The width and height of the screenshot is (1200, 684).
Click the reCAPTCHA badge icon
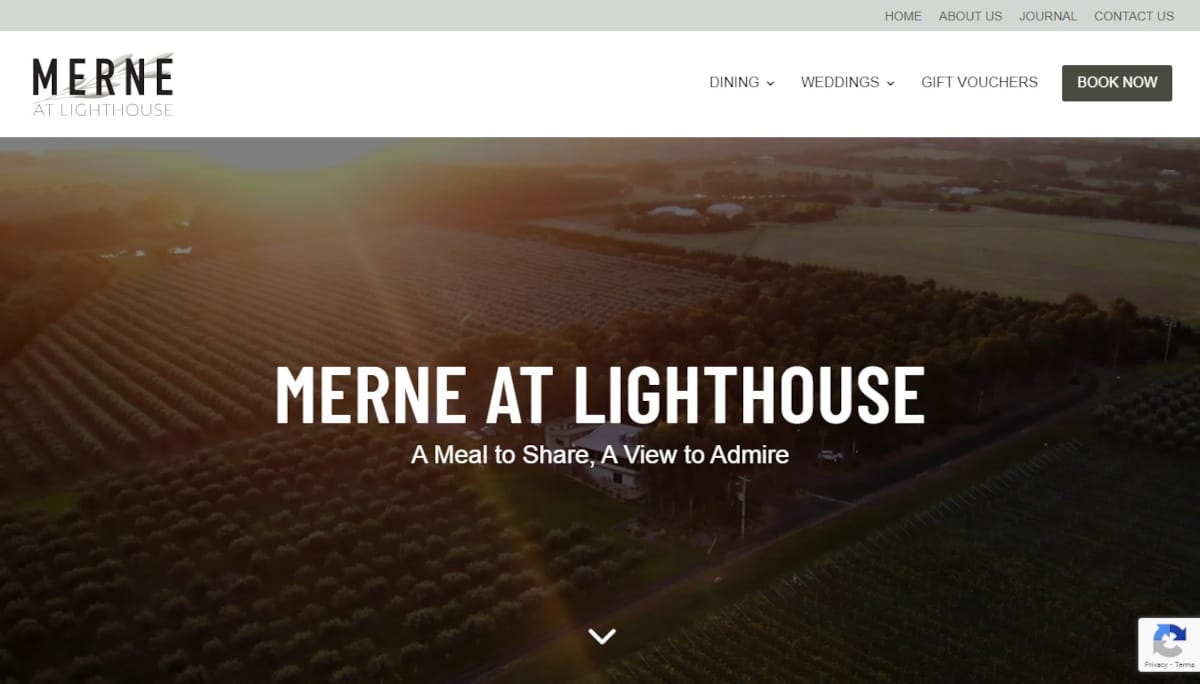tap(1169, 639)
